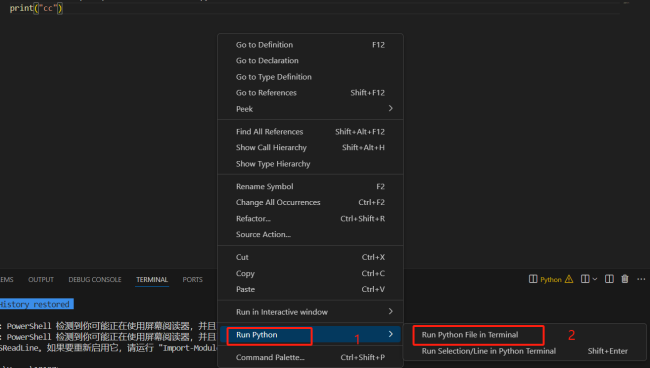
Task: Expand the Peek submenu arrow
Action: point(390,109)
